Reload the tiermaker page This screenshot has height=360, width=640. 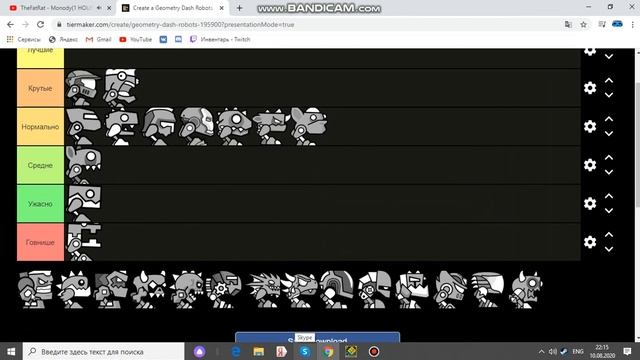pyautogui.click(x=40, y=24)
